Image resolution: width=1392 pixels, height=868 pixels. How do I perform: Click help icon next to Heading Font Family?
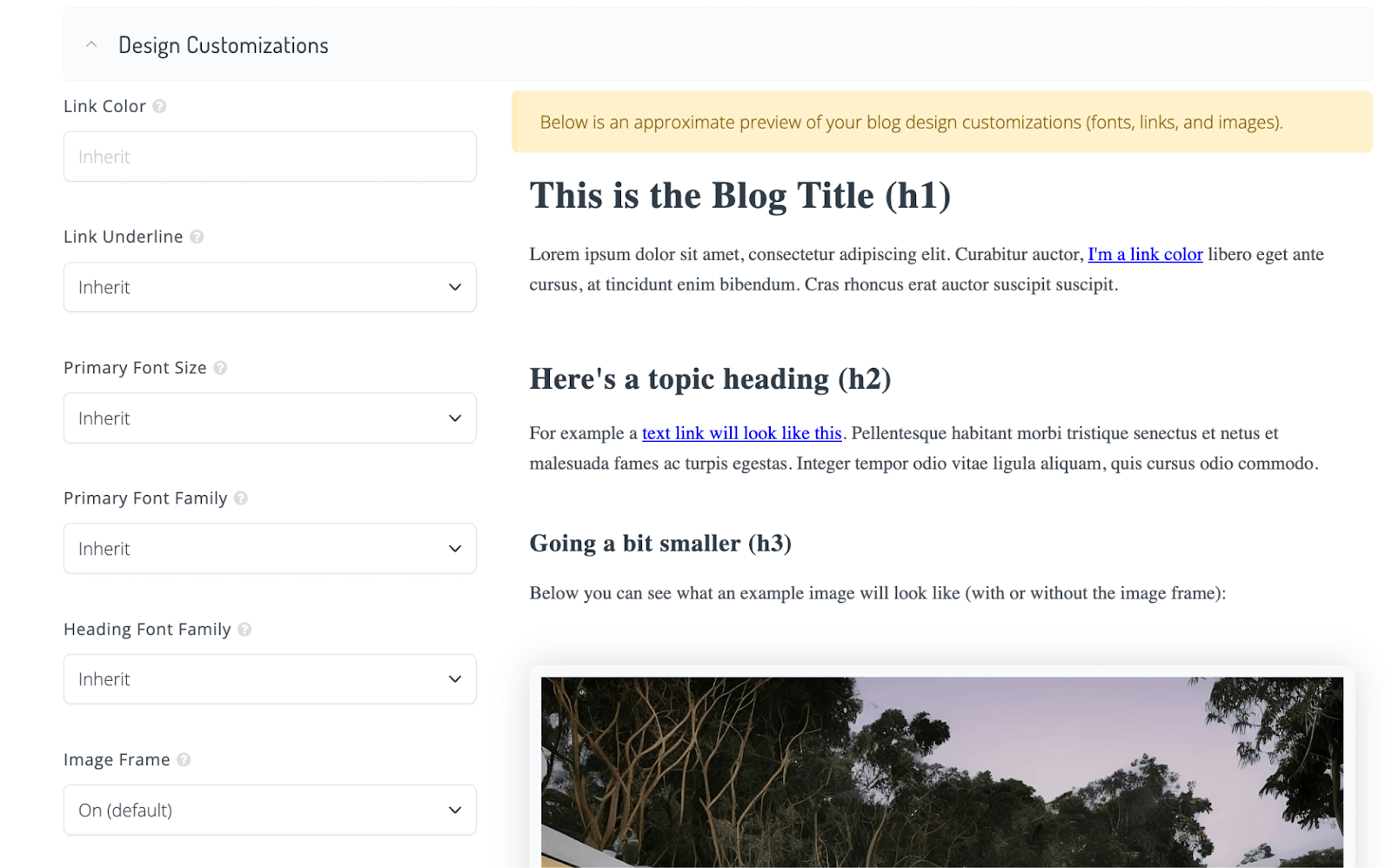(x=244, y=629)
